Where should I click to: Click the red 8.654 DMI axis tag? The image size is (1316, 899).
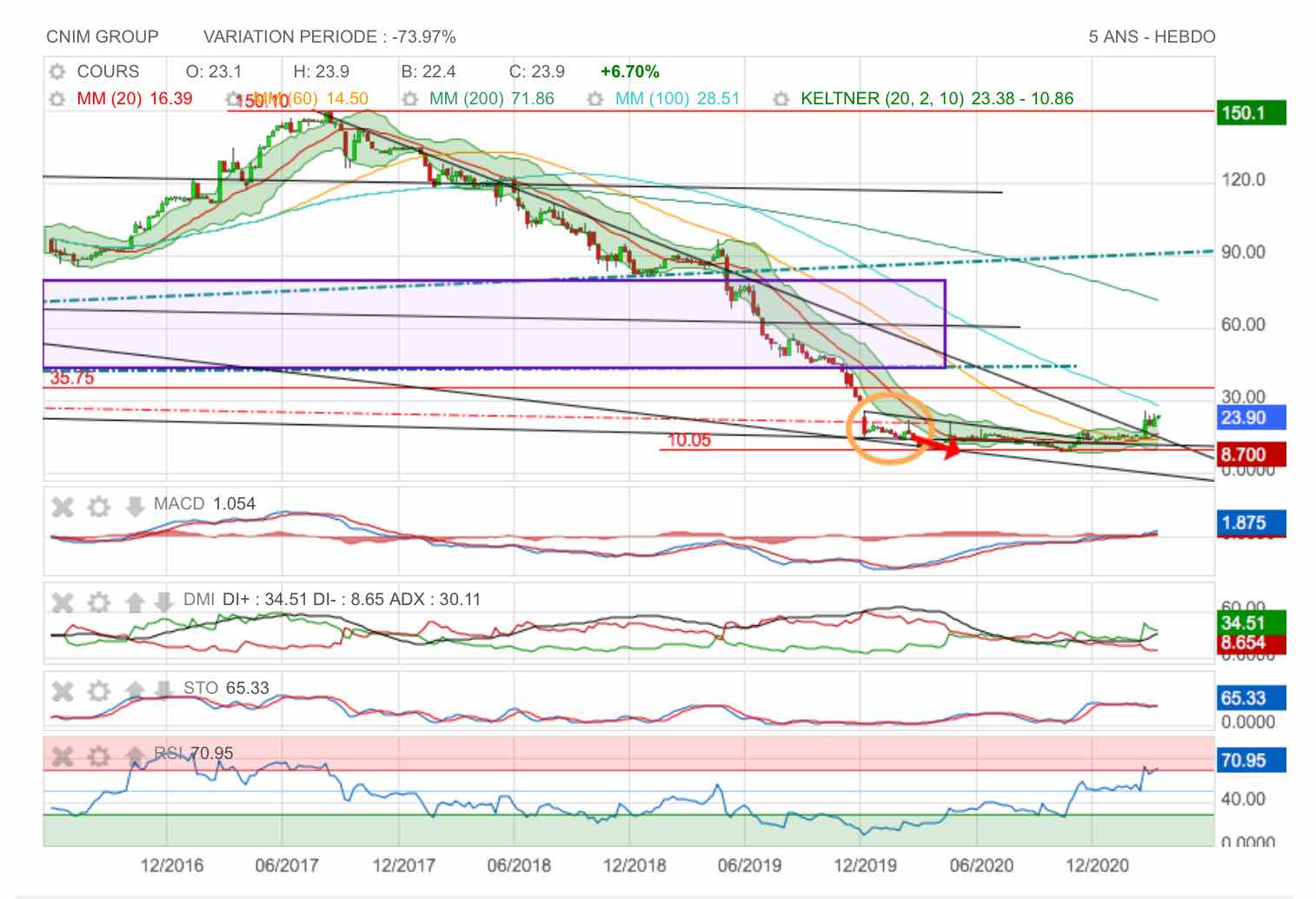[x=1251, y=643]
